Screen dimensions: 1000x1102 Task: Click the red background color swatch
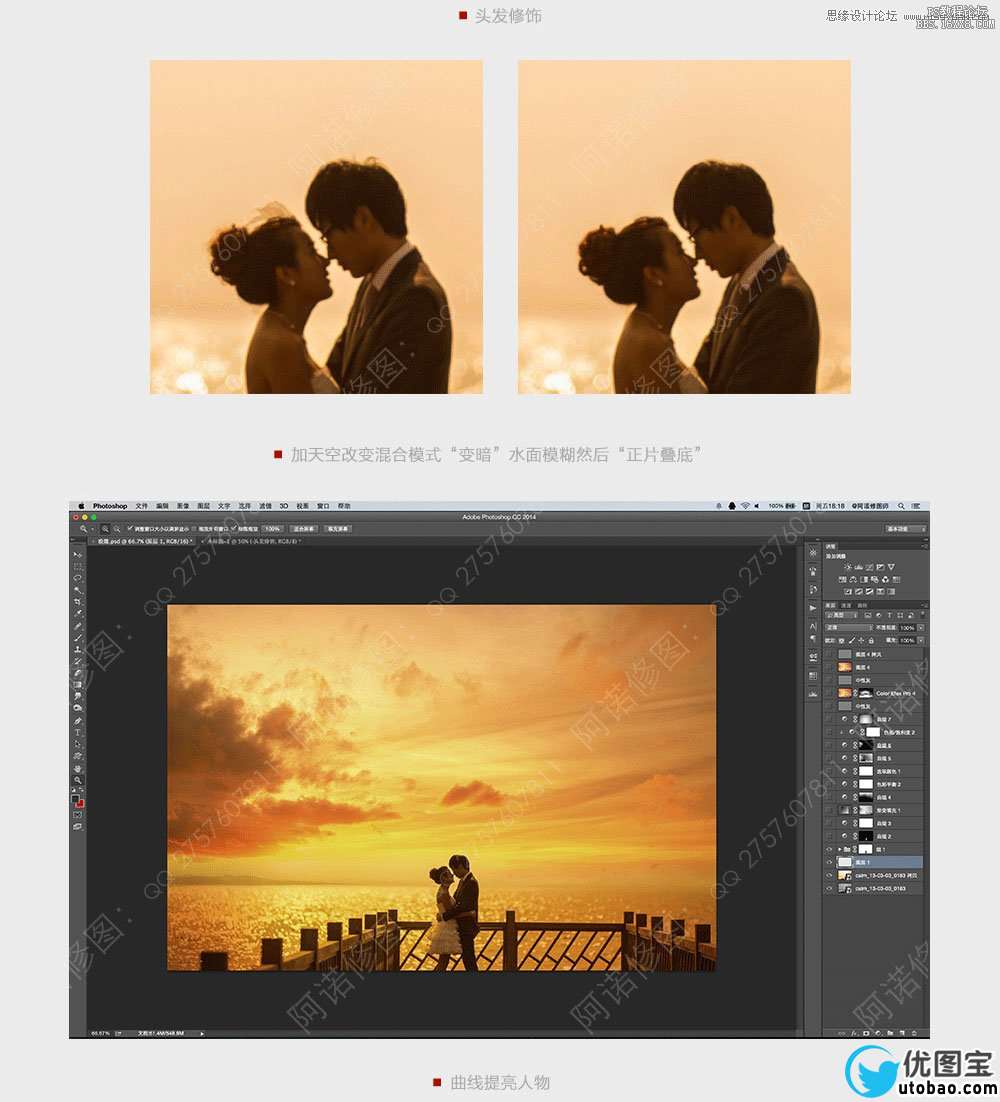point(81,805)
